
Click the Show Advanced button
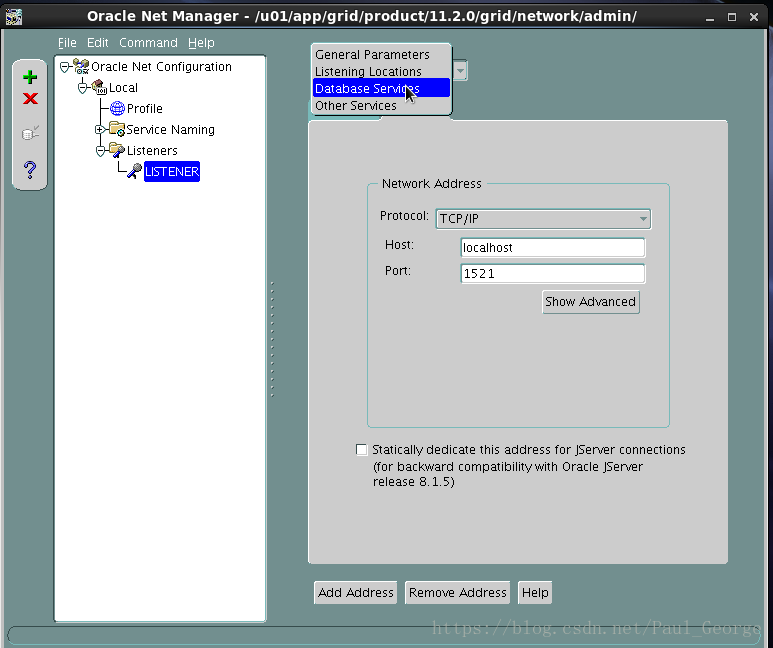coord(591,302)
